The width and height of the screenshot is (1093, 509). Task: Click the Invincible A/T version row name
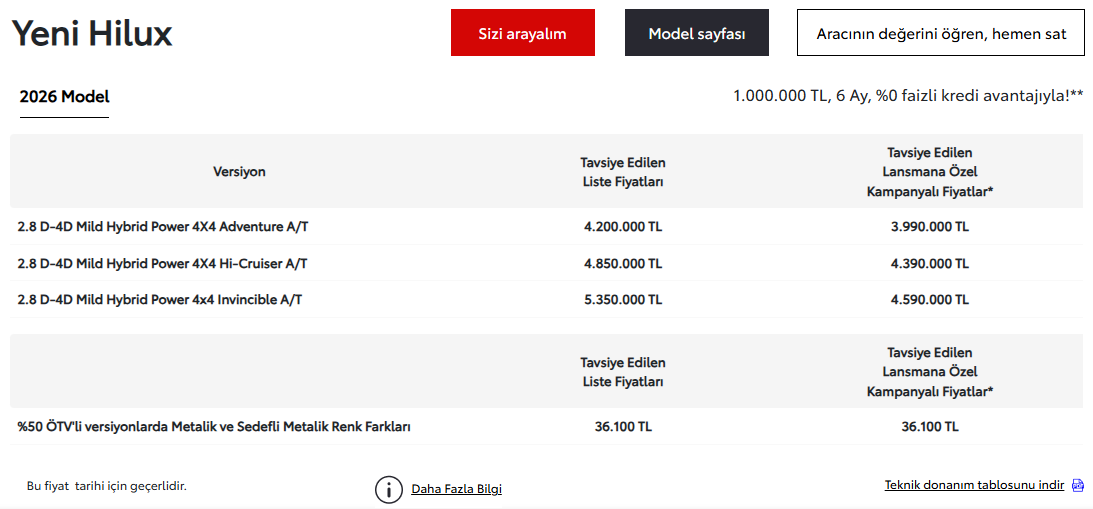[x=160, y=300]
